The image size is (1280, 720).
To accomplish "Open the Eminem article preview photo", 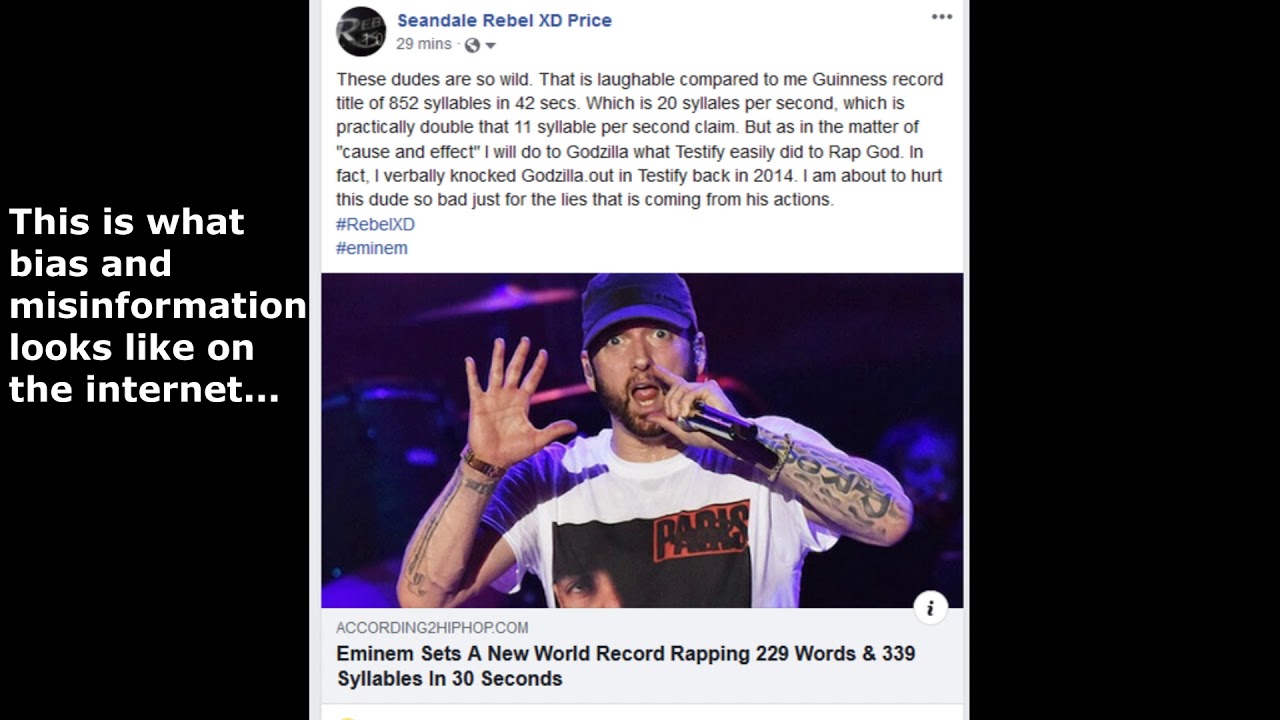I will pos(642,440).
